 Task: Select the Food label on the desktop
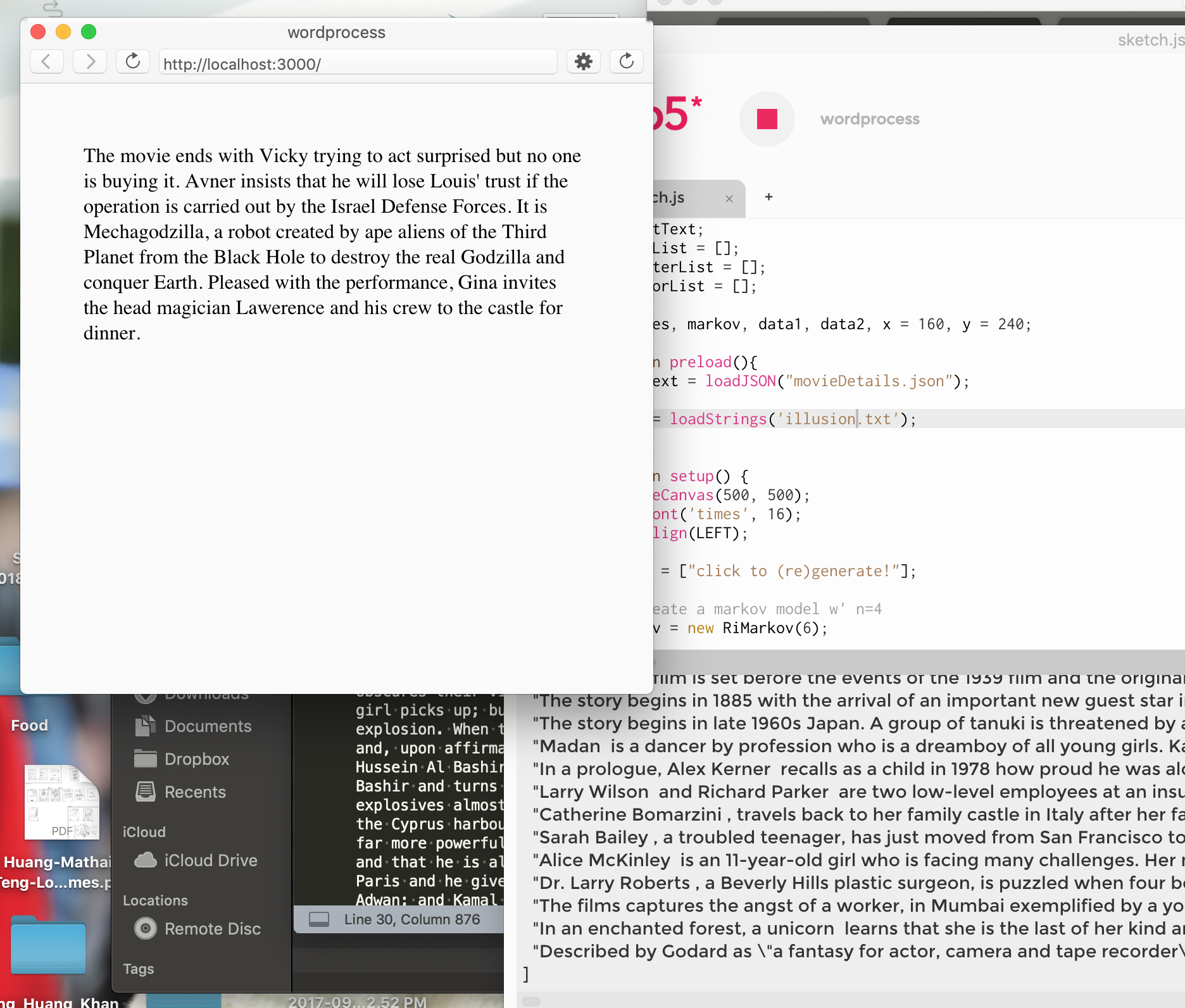coord(29,726)
